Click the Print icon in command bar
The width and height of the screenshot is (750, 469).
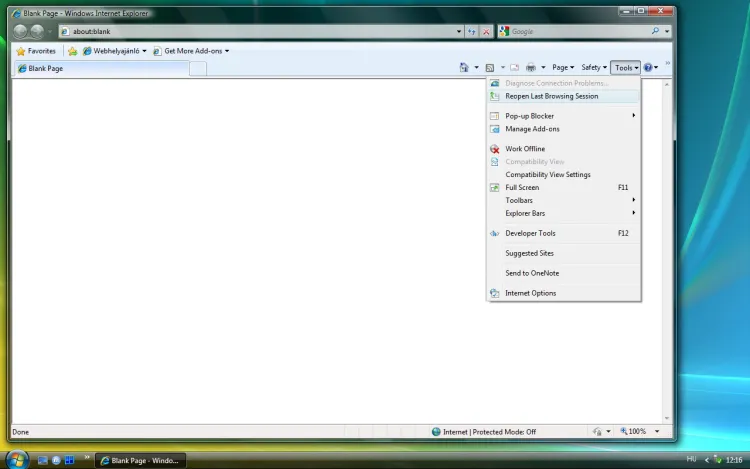(x=531, y=67)
